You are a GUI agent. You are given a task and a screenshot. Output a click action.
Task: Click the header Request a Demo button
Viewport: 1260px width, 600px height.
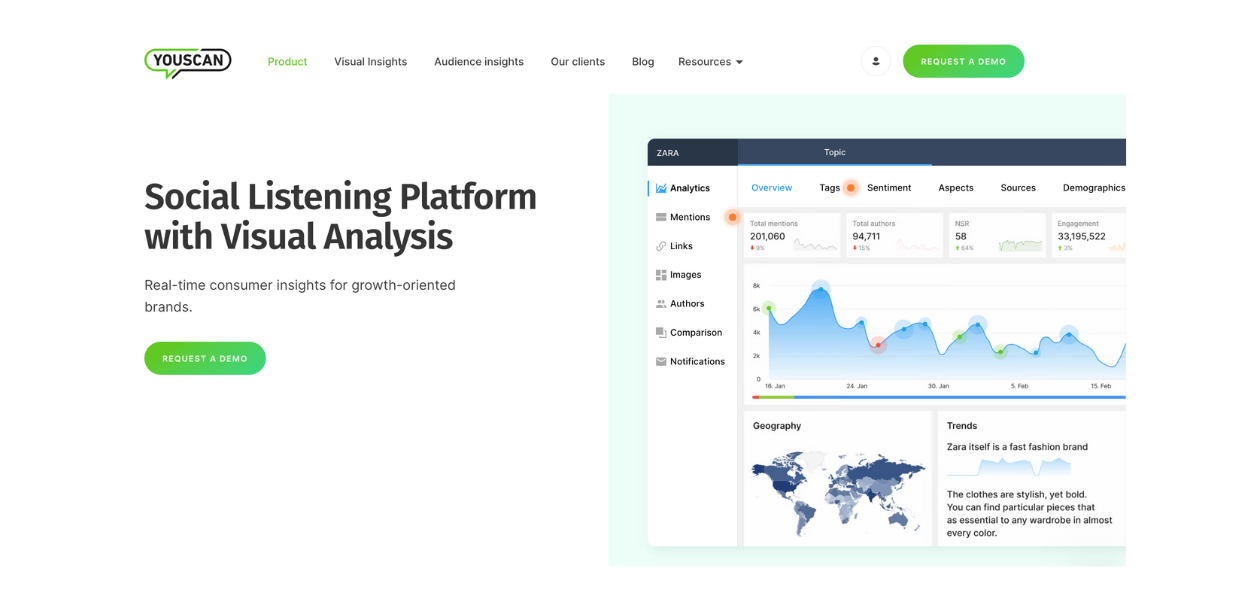pyautogui.click(x=964, y=61)
